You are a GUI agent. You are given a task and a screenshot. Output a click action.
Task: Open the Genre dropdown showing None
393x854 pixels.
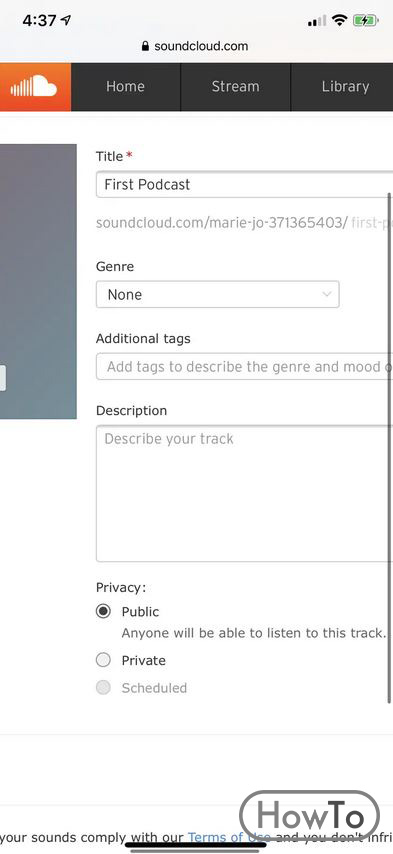pos(218,295)
